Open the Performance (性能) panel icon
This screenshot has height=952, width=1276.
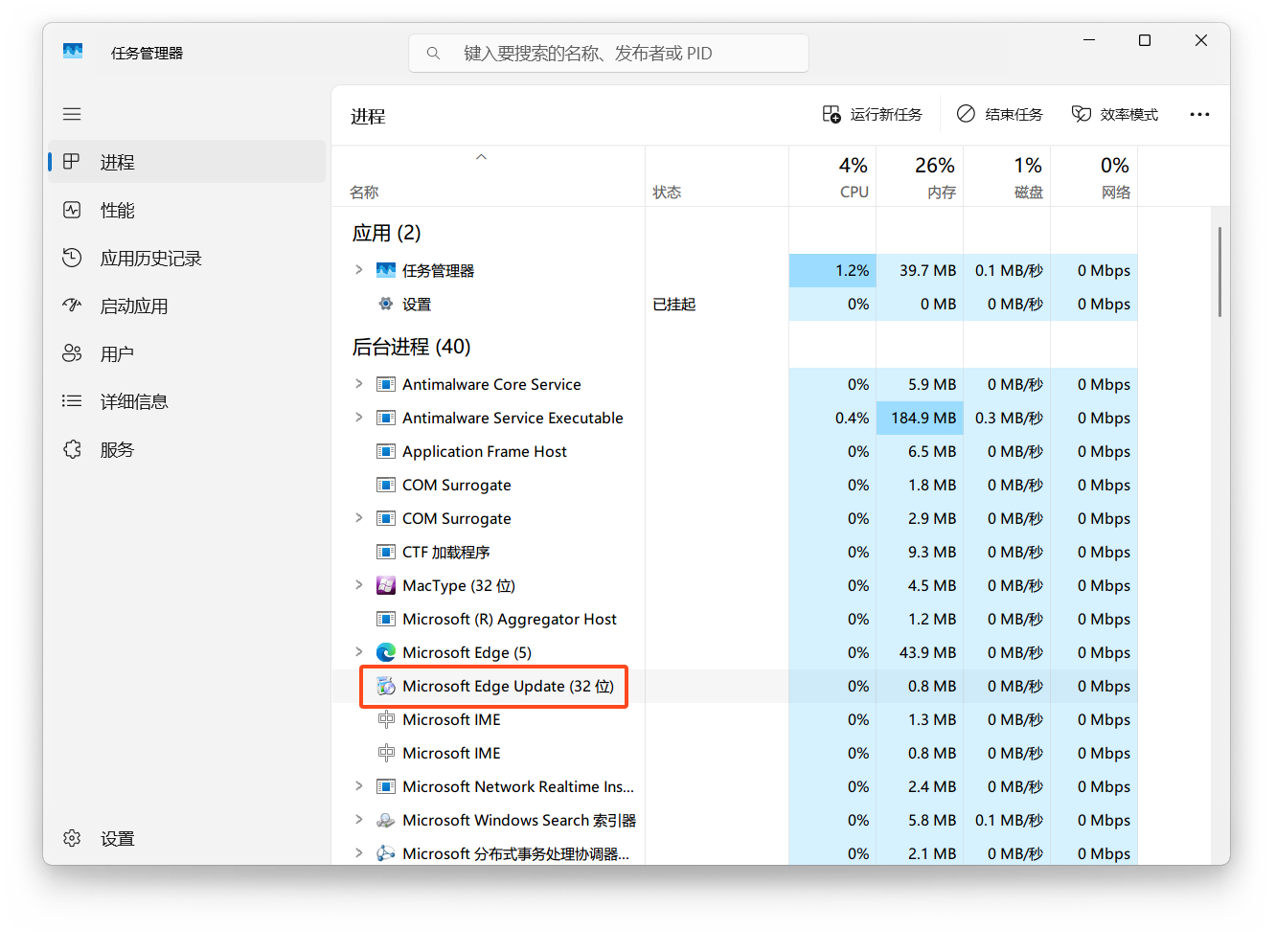point(72,210)
